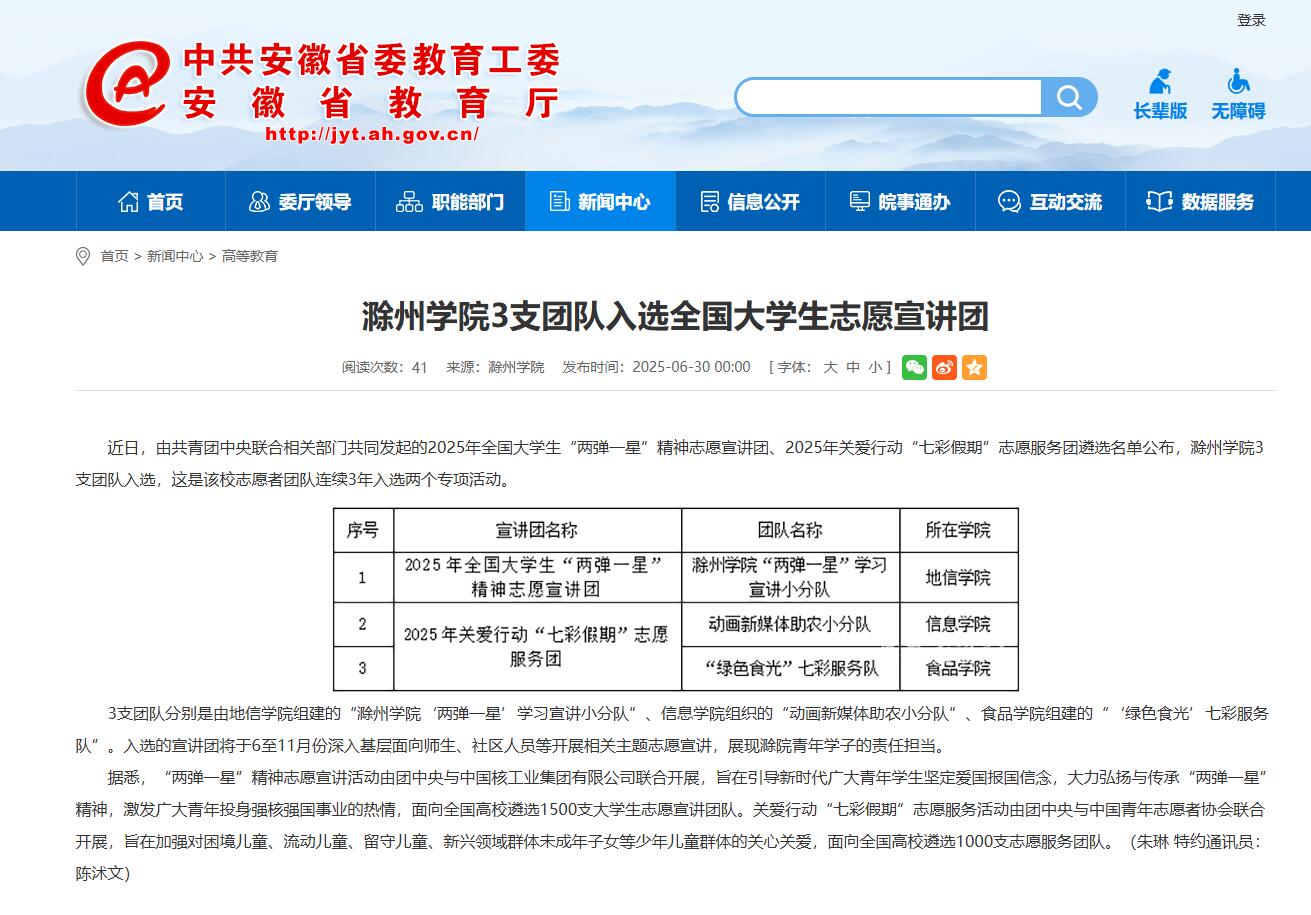
Task: Open the 数据服务 nav menu item
Action: click(x=1200, y=201)
